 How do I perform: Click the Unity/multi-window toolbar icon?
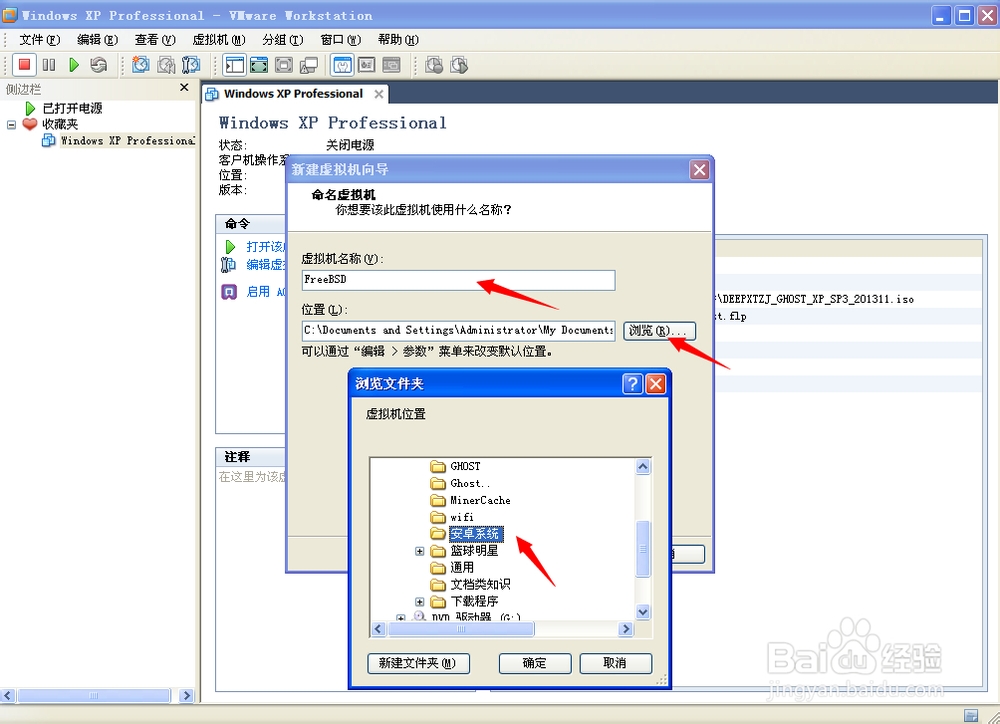[x=309, y=64]
